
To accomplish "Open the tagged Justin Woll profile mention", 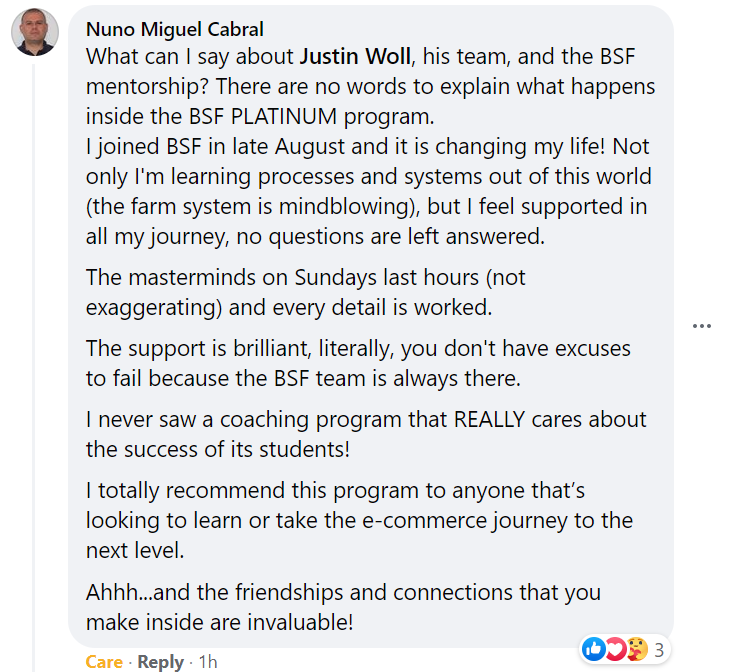I will pyautogui.click(x=355, y=56).
